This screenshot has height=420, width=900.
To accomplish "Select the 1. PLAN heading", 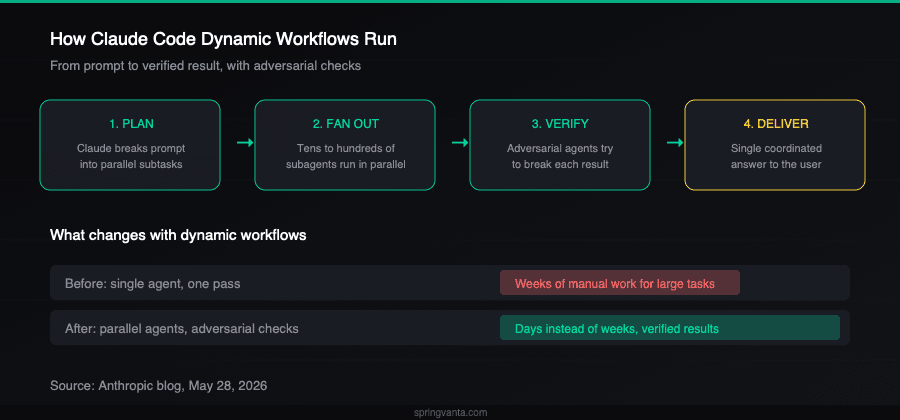I will (131, 124).
